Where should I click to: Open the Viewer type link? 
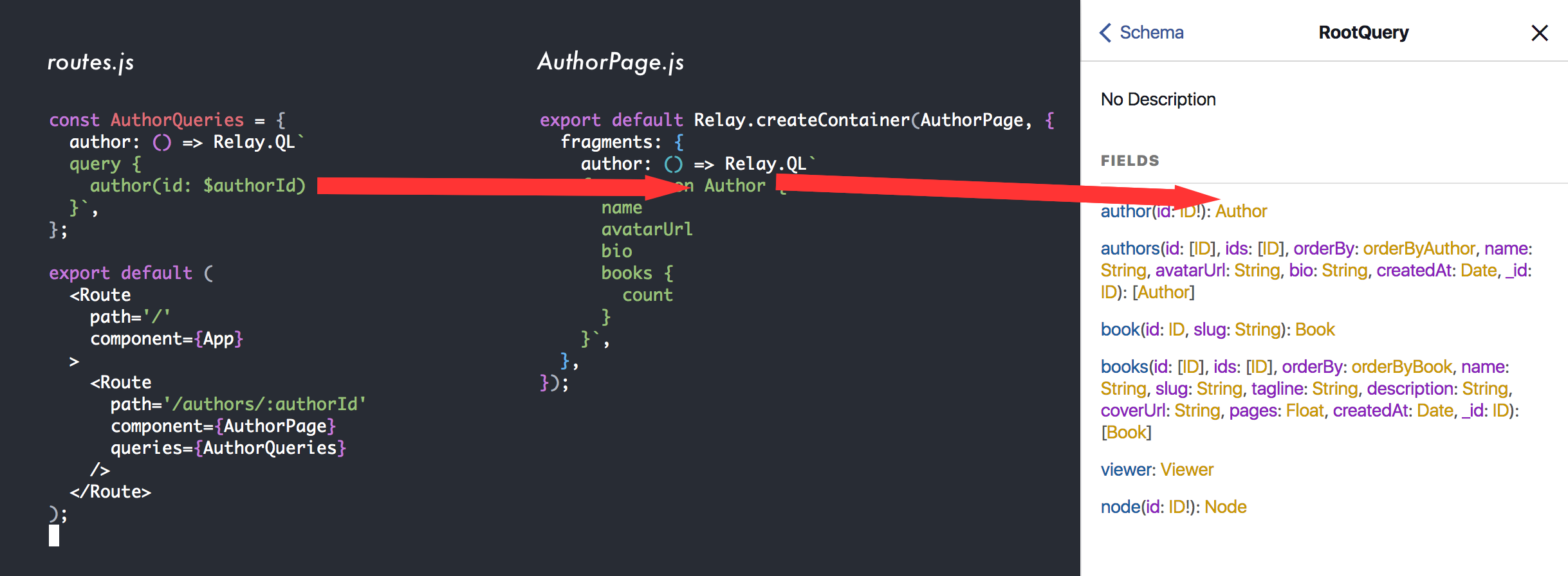pos(1187,470)
